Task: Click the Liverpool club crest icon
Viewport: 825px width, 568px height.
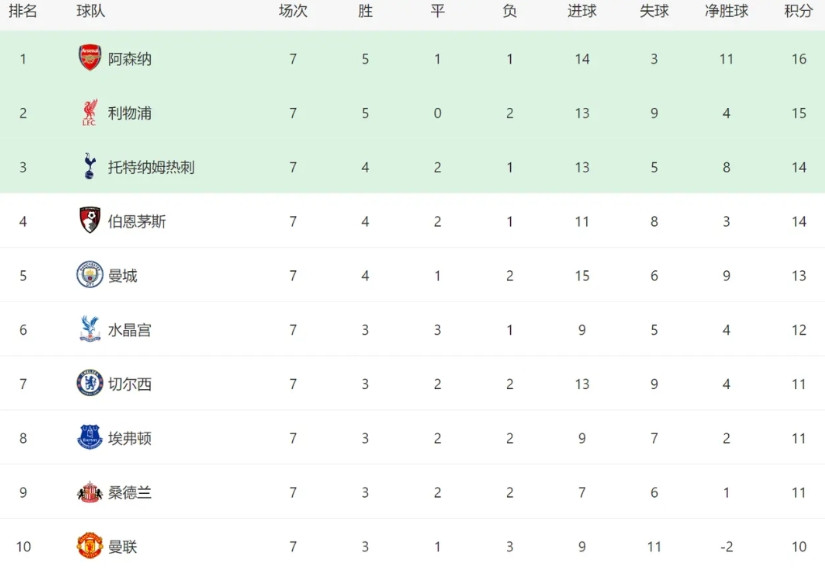Action: 90,112
